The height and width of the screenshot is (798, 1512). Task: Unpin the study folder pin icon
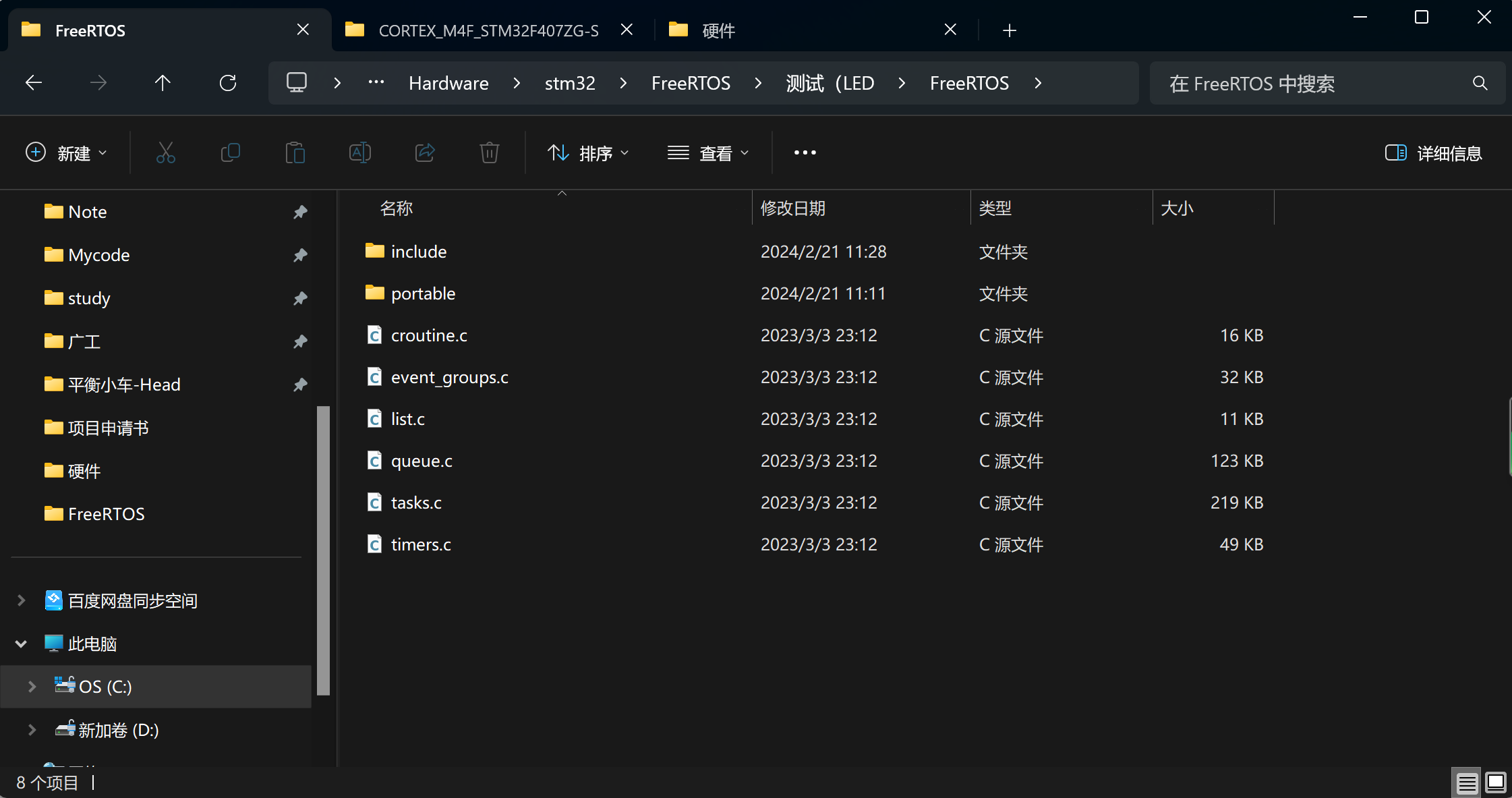[x=300, y=299]
